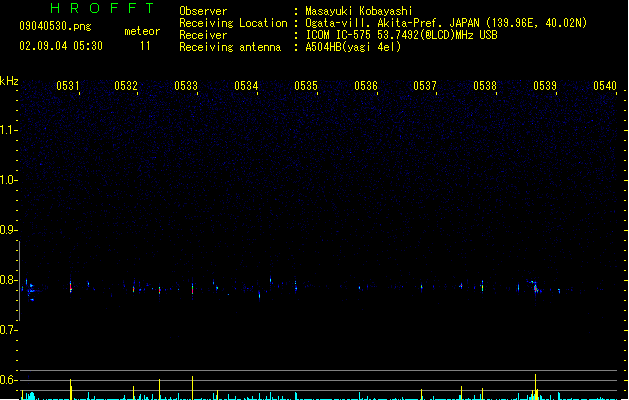Image resolution: width=629 pixels, height=400 pixels.
Task: Click the Receiving Location label
Action: click(233, 23)
